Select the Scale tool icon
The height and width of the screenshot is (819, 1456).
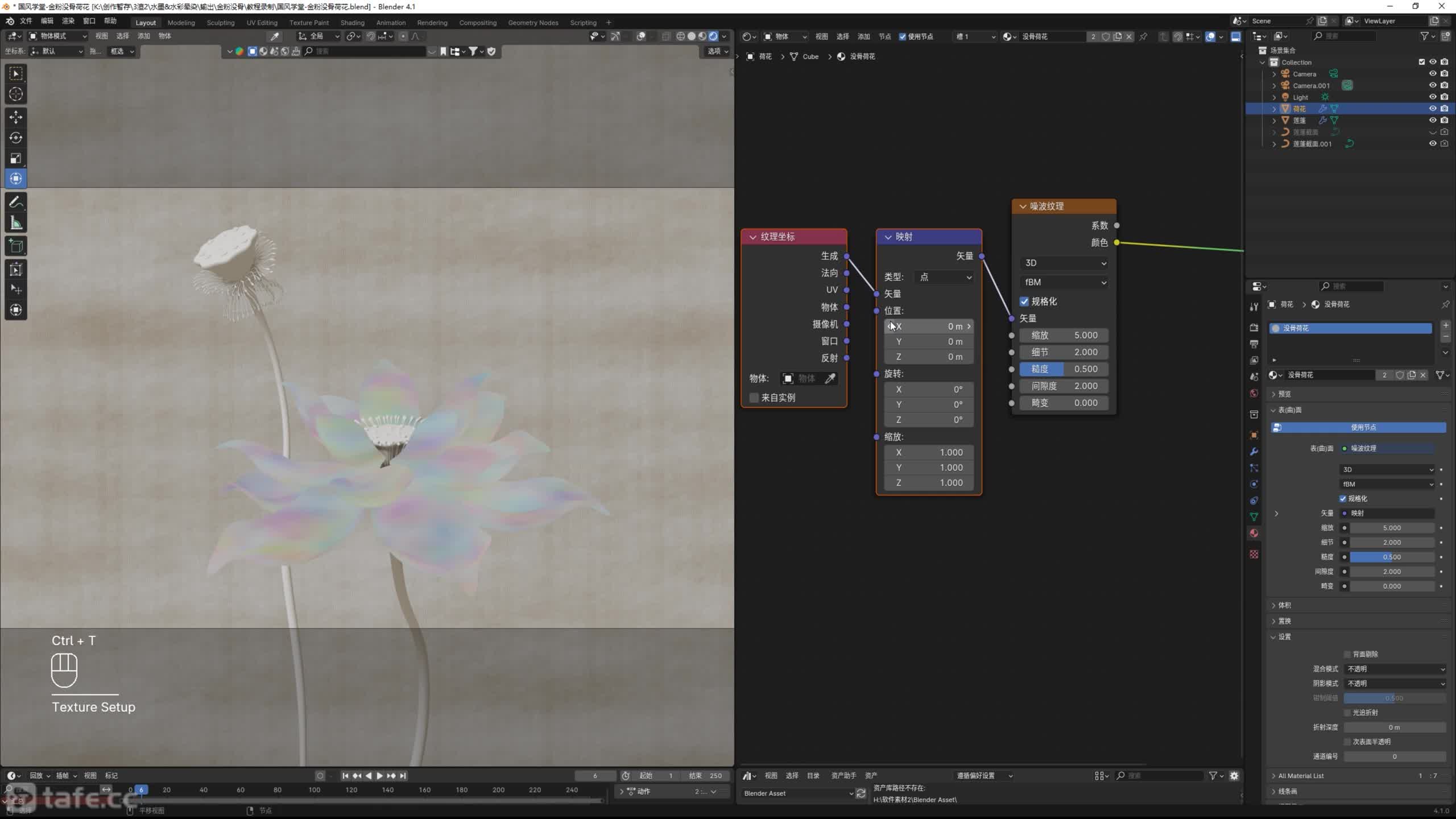coord(16,158)
